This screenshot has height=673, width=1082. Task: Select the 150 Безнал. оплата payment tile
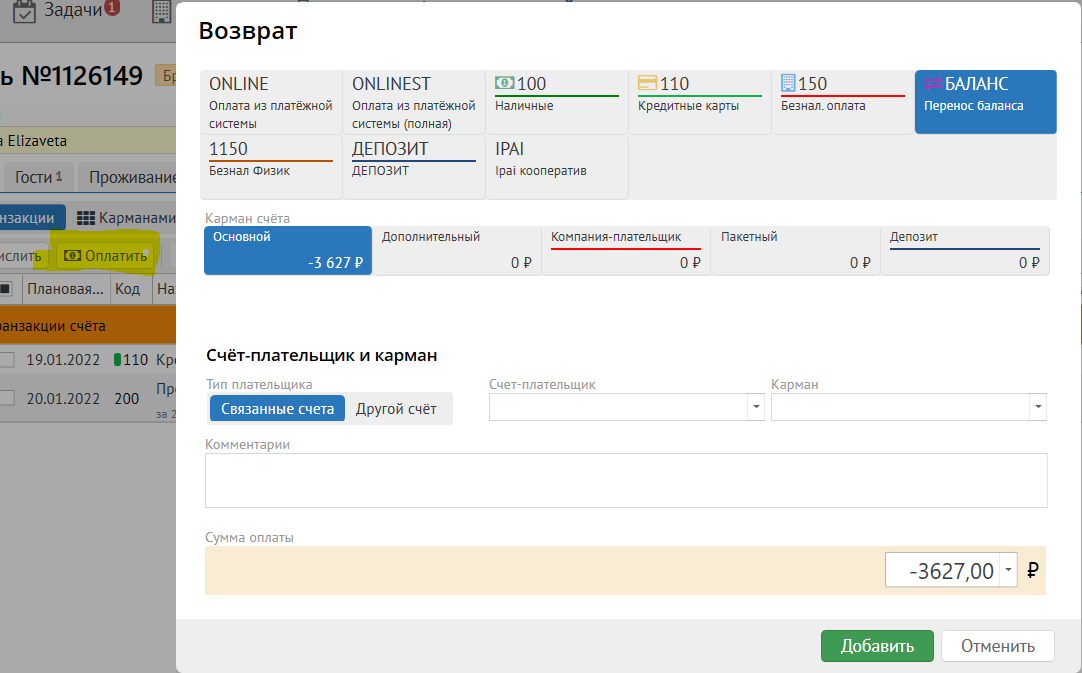842,102
